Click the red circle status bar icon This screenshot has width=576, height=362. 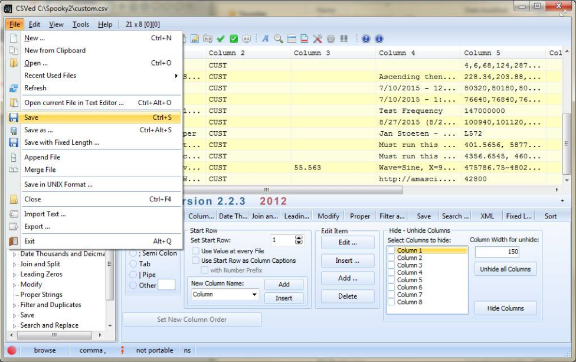12,351
